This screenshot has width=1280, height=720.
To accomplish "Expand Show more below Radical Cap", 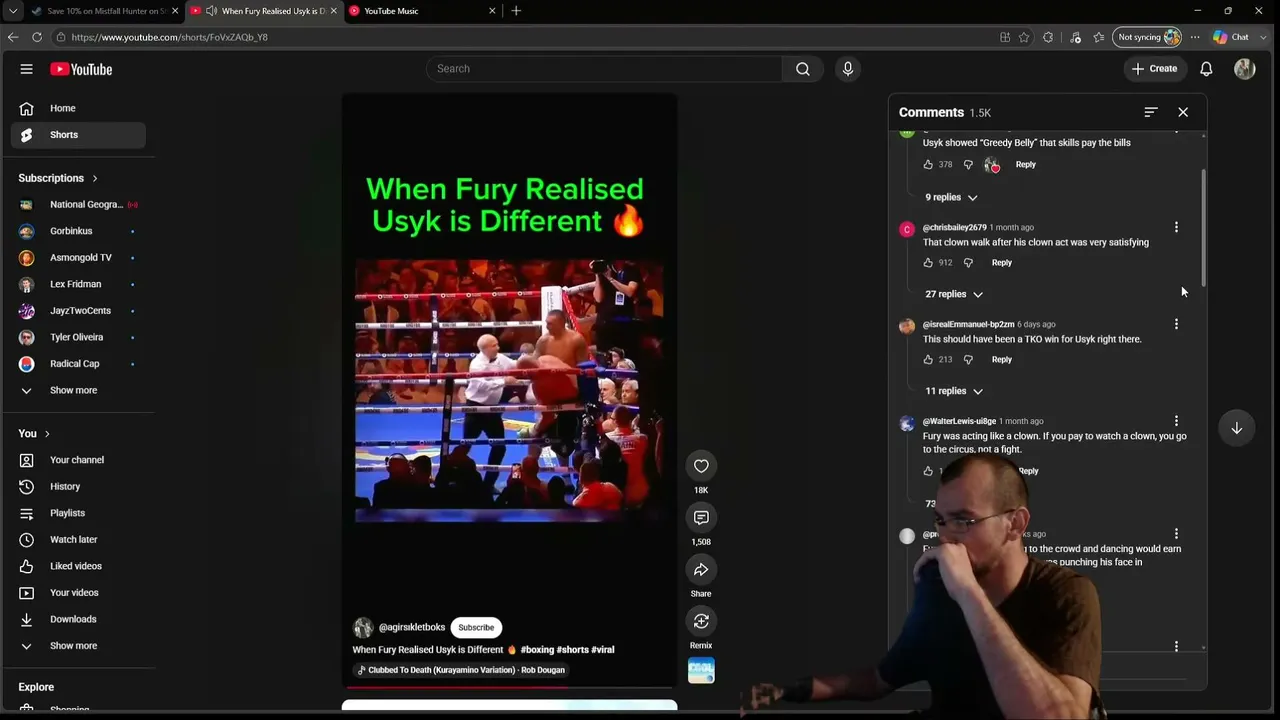I will [x=73, y=390].
